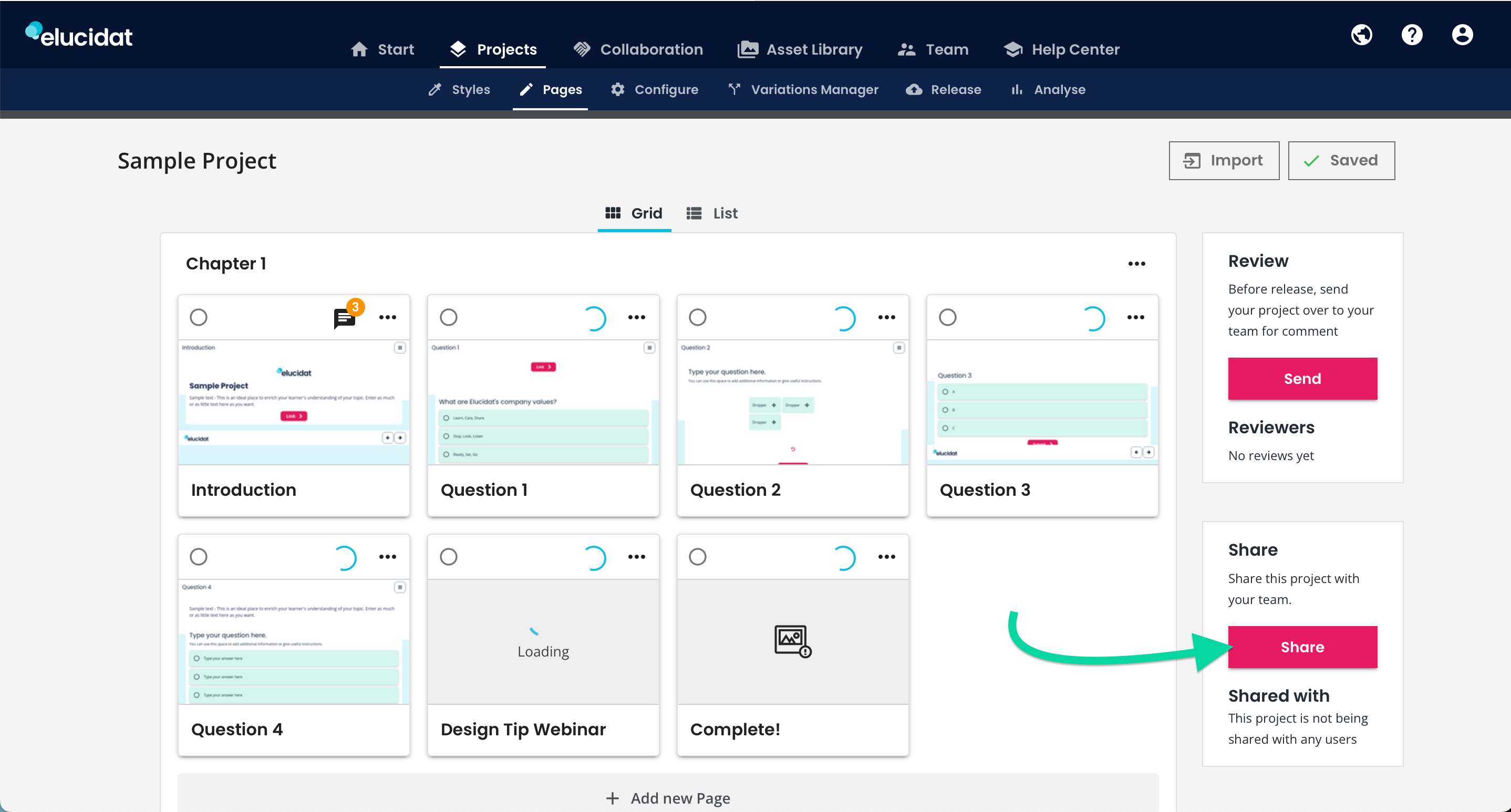Click the broken image icon on Complete! card
The width and height of the screenshot is (1511, 812).
(x=792, y=641)
